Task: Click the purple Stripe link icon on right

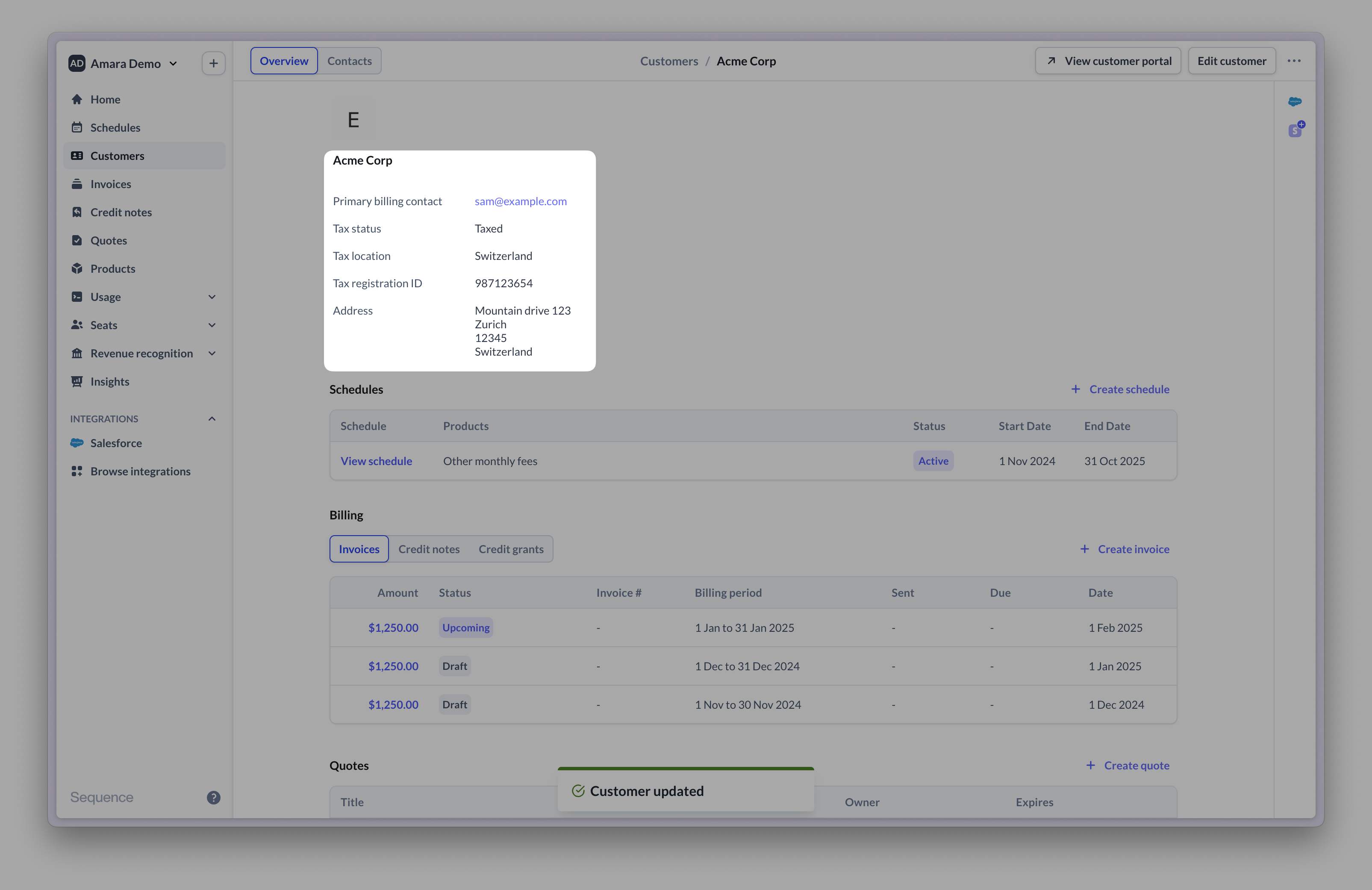Action: tap(1296, 130)
